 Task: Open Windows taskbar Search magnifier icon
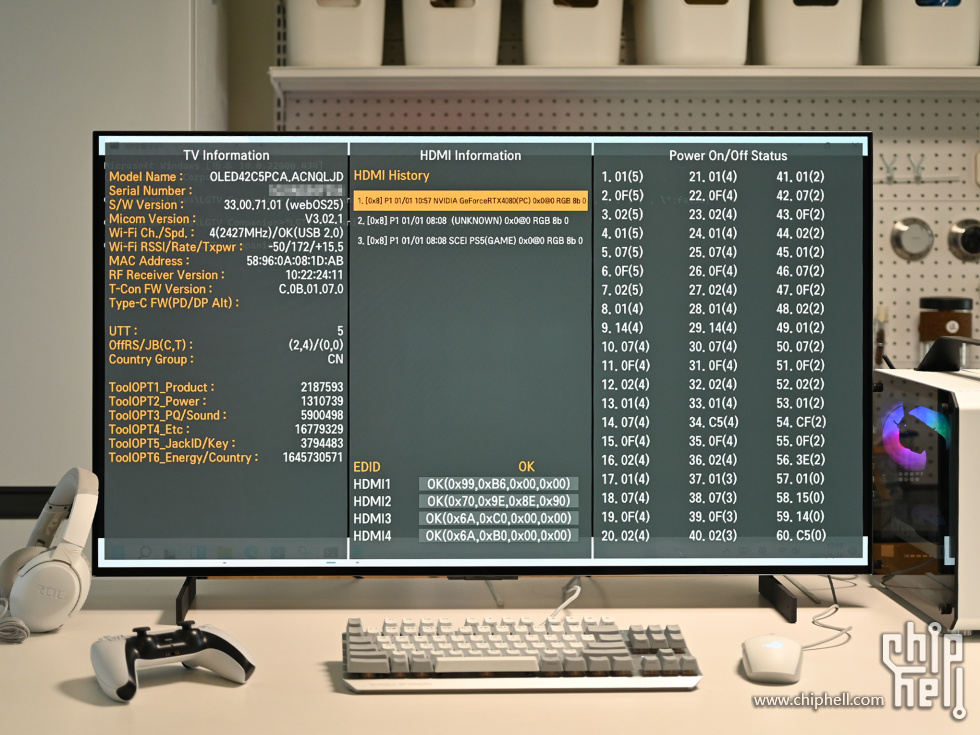click(145, 552)
